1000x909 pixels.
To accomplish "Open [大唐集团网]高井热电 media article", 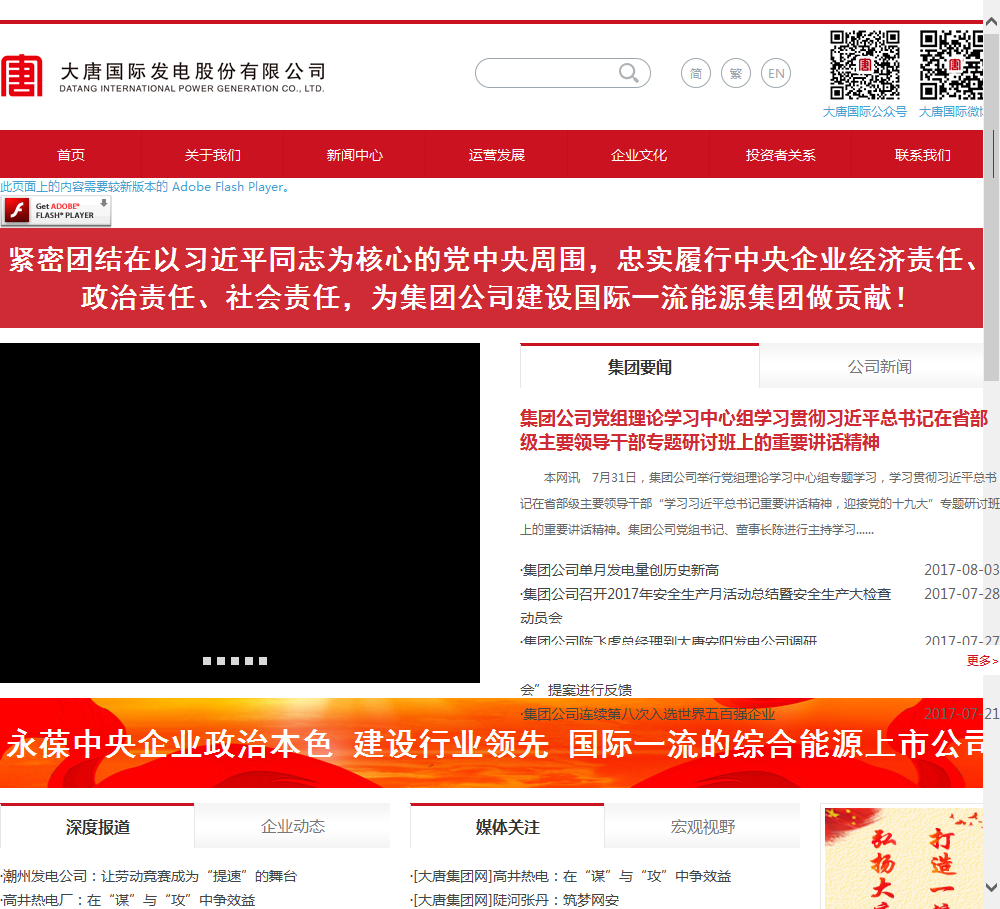I will click(571, 876).
